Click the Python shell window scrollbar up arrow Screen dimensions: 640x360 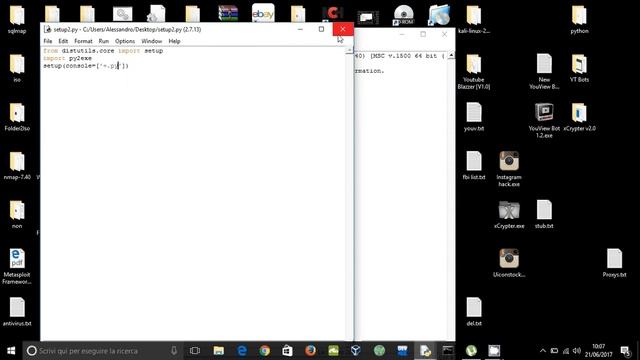[451, 55]
